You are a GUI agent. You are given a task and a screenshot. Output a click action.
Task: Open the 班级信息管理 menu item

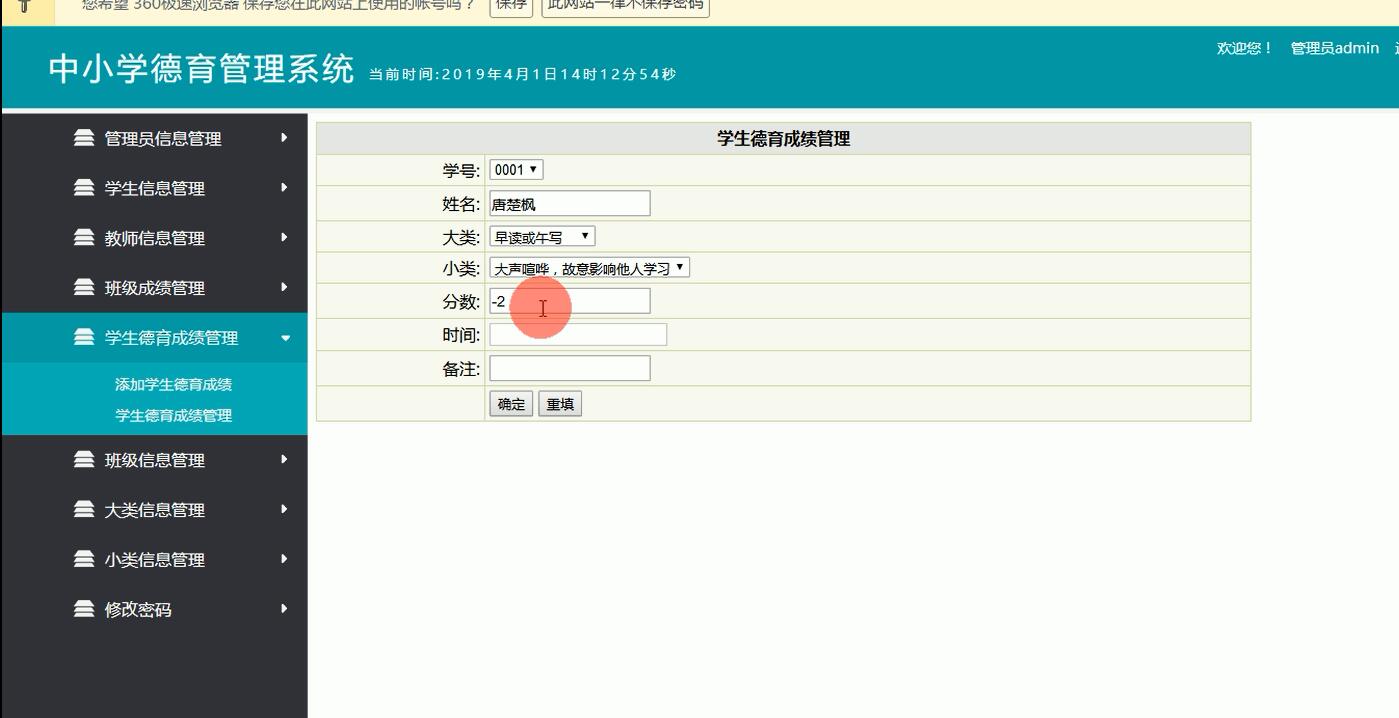tap(155, 461)
